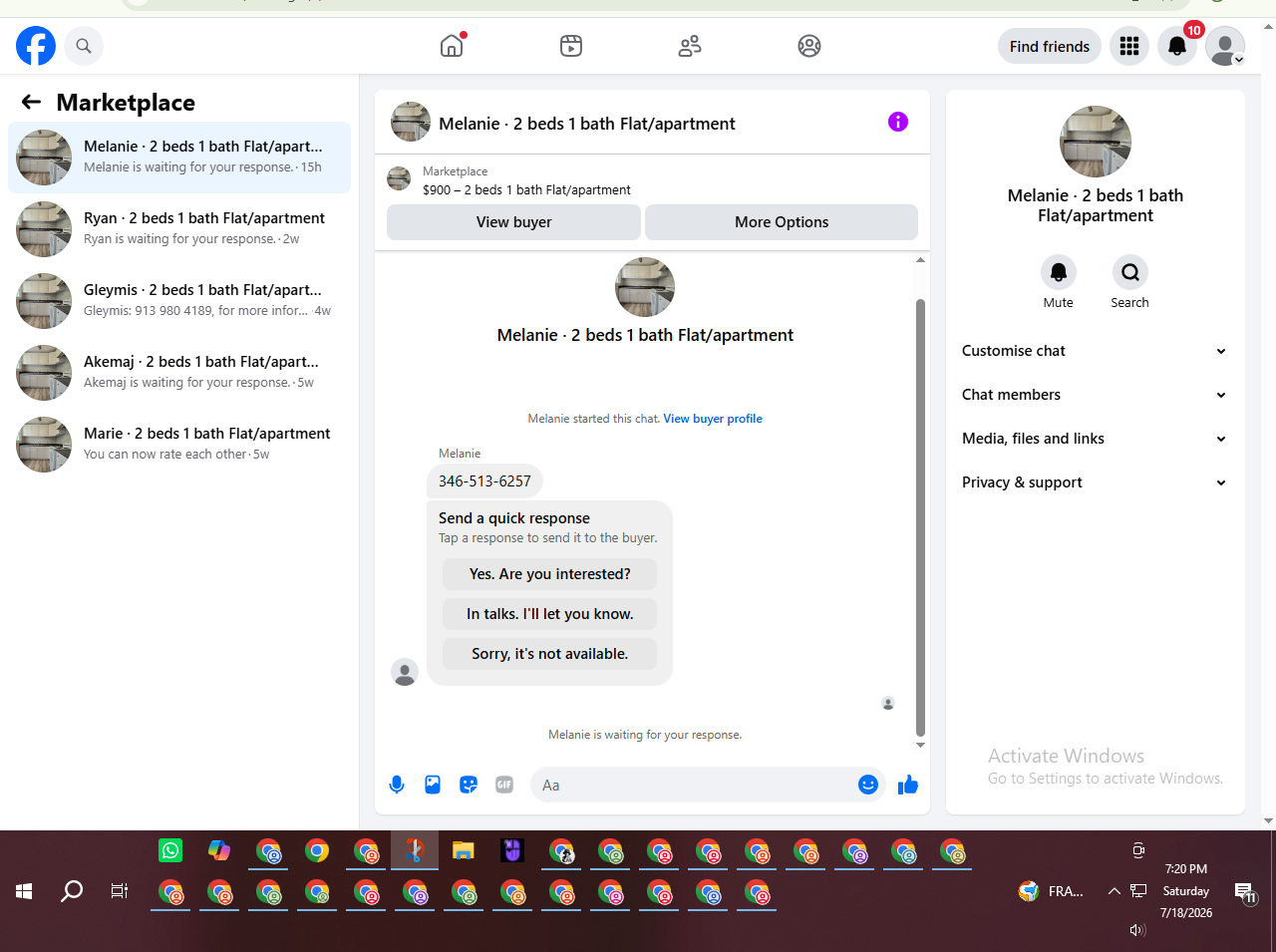
Task: Click the chat scrollbar down arrow
Action: 920,745
